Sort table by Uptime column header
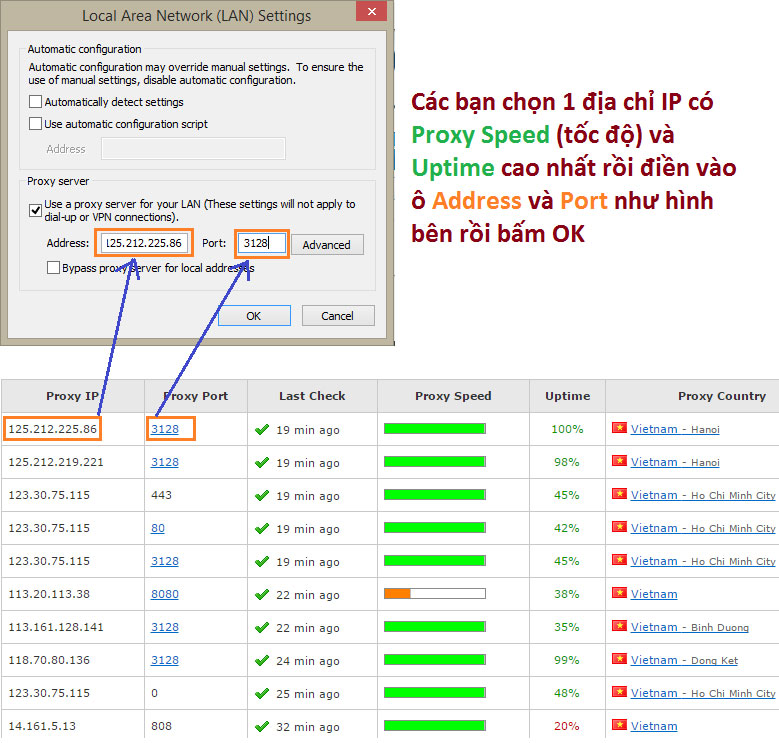The width and height of the screenshot is (779, 743). coord(567,396)
